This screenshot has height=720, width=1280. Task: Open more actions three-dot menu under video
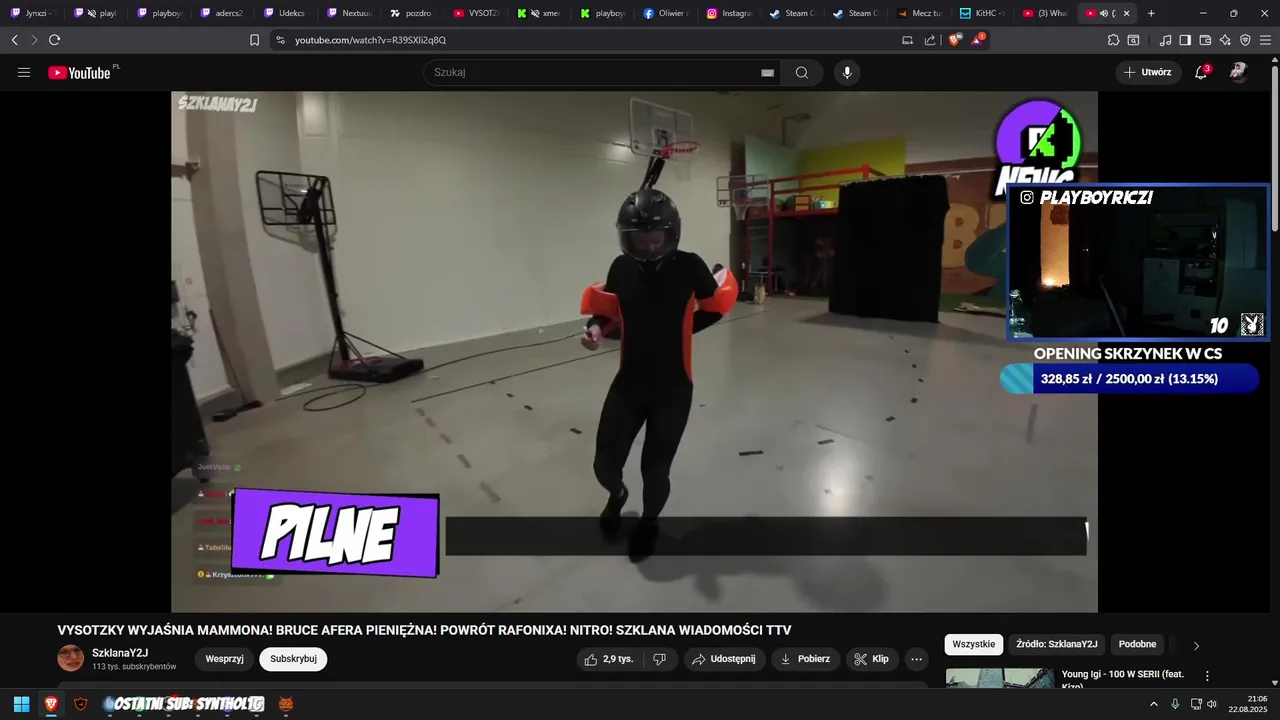point(916,659)
